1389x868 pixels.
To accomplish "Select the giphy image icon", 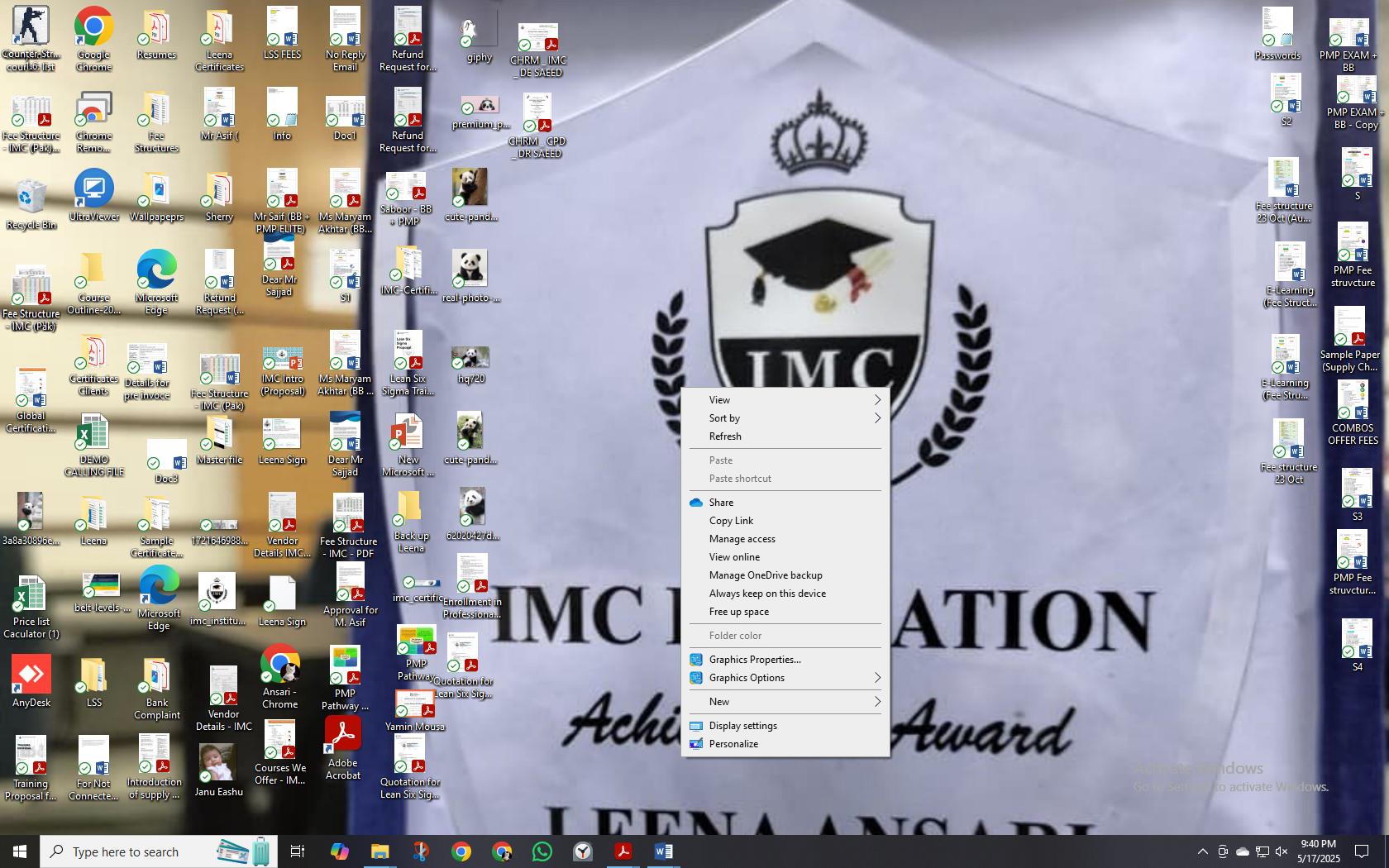I will pos(480,38).
